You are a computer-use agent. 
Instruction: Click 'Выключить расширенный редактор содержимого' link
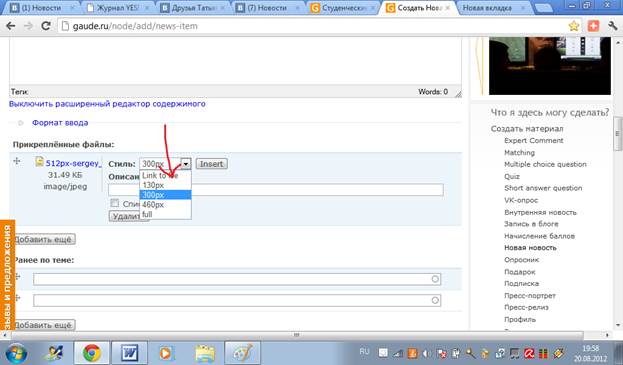(107, 104)
